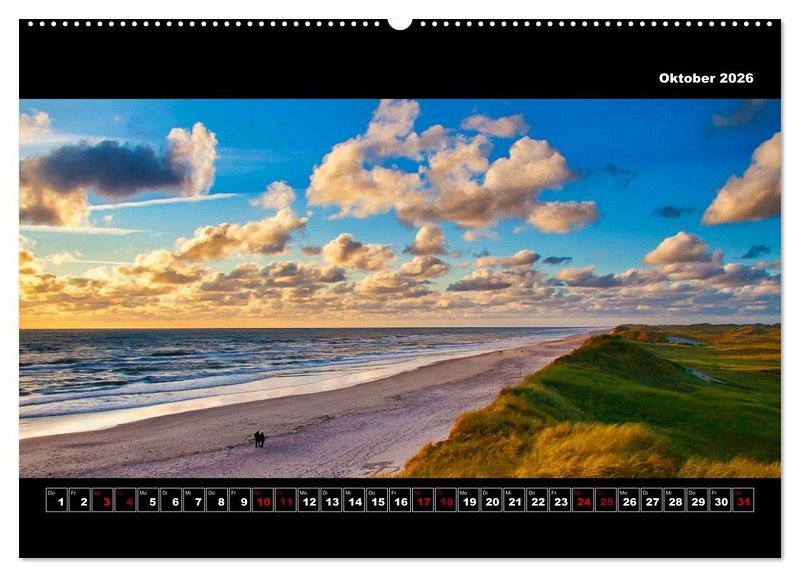
Task: Select day 2 in the calendar strip
Action: tap(80, 500)
